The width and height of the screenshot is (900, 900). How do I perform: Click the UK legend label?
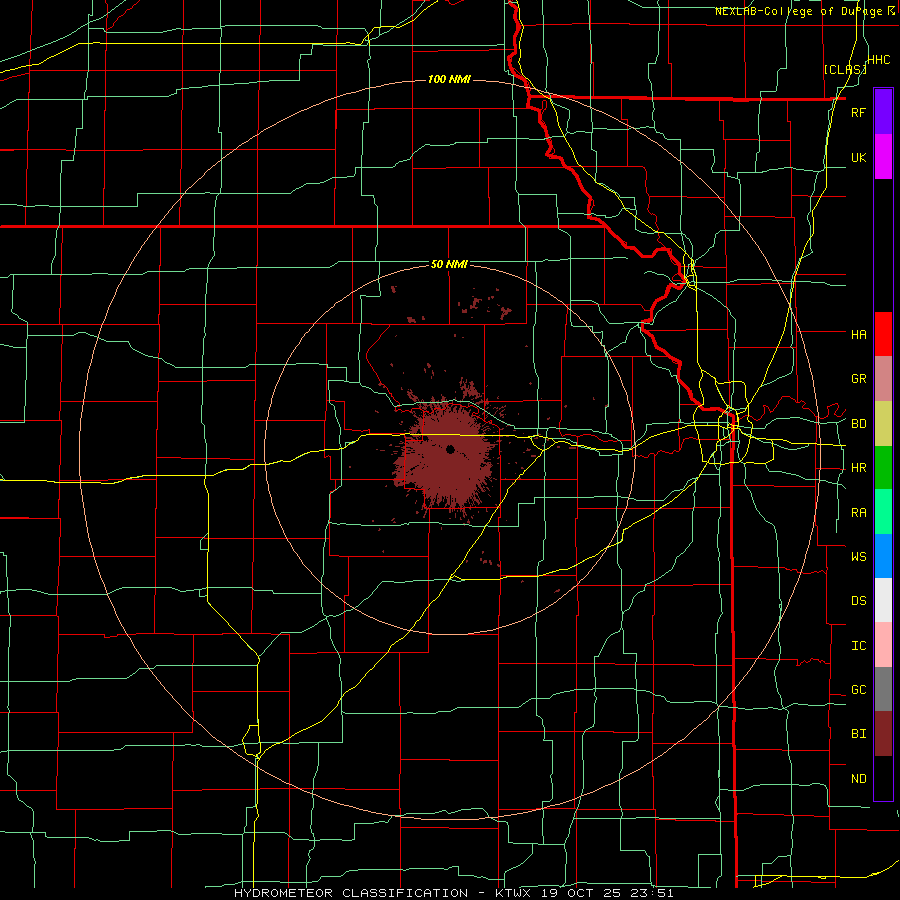tap(858, 157)
